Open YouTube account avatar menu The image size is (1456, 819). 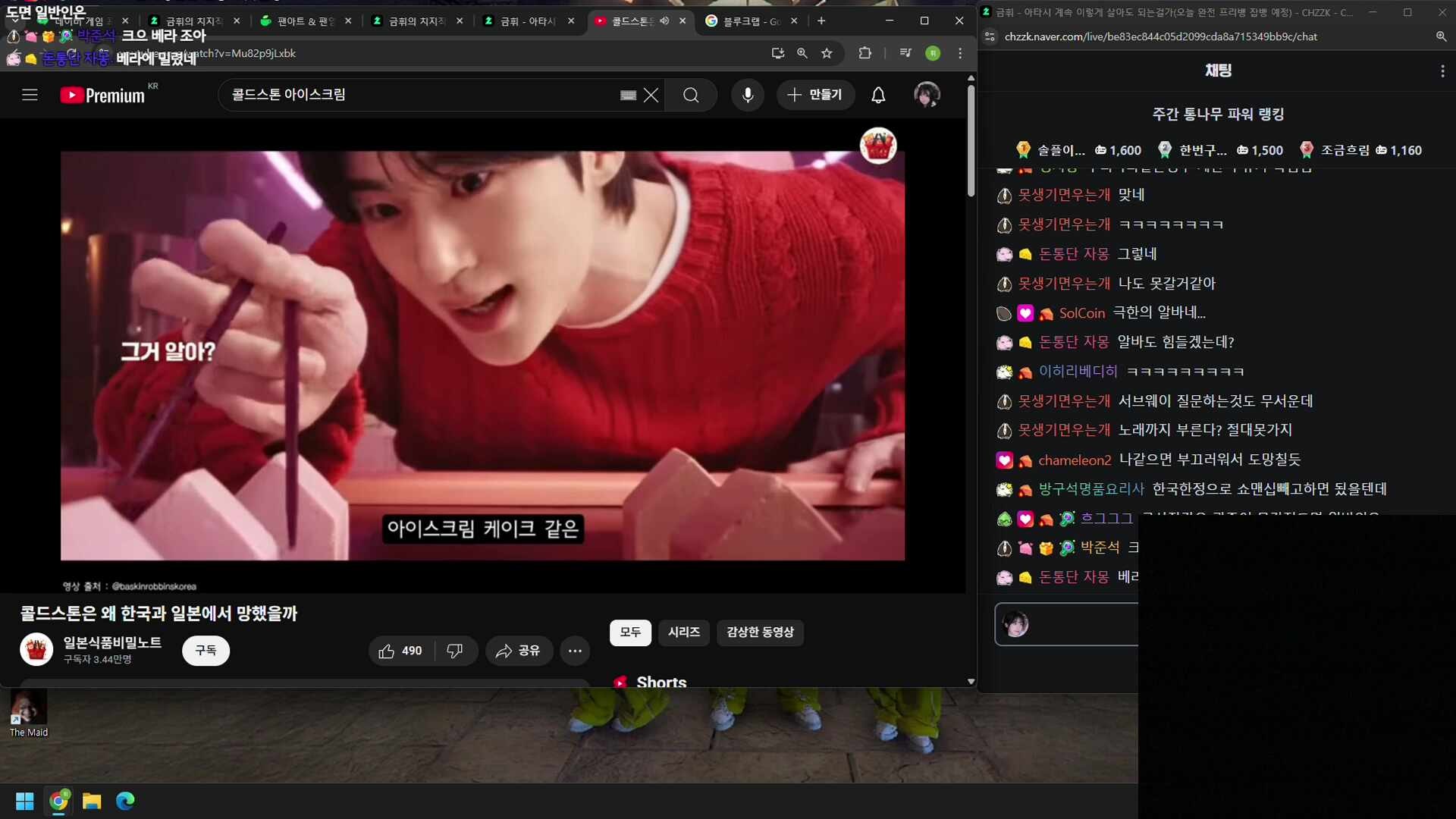927,95
